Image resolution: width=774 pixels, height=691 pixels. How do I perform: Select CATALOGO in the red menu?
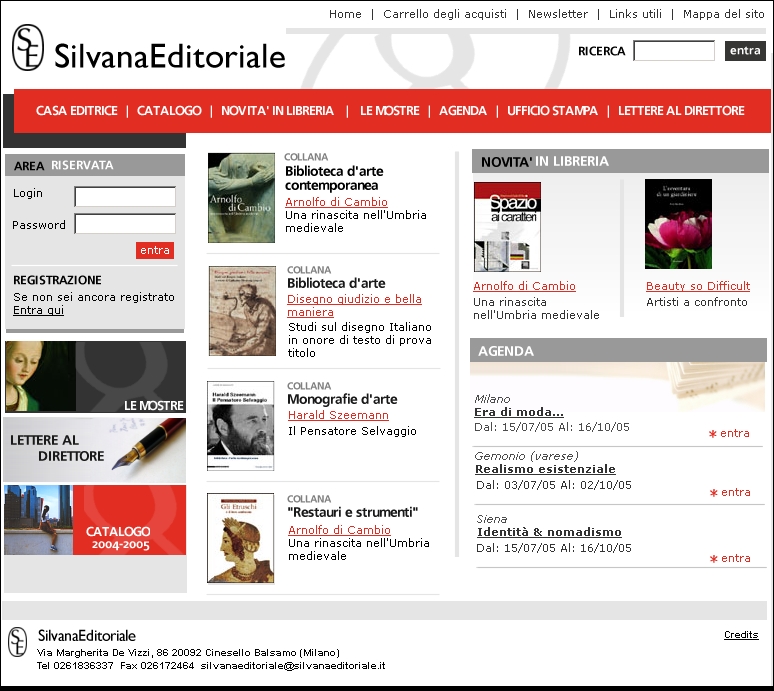click(169, 111)
